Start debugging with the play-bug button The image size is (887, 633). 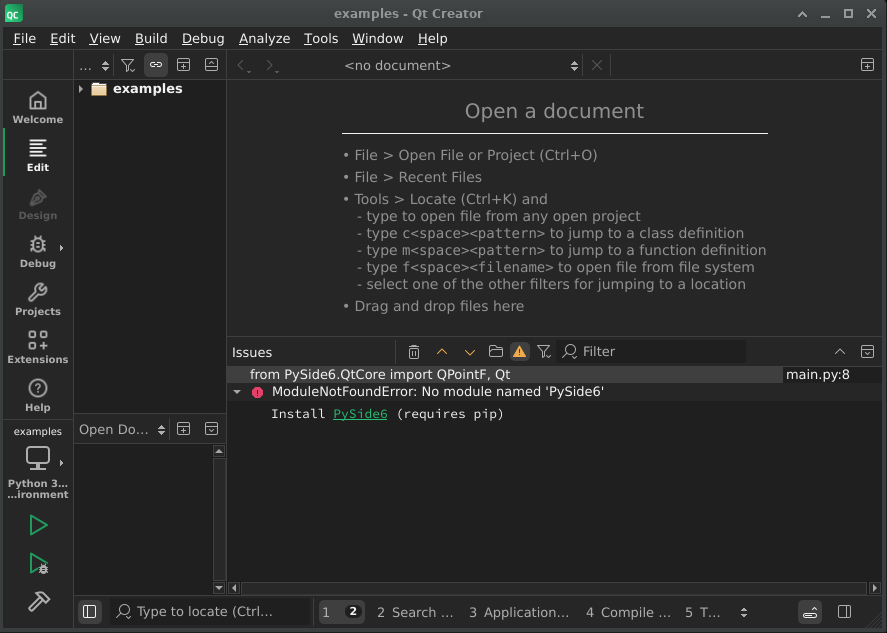[x=38, y=563]
